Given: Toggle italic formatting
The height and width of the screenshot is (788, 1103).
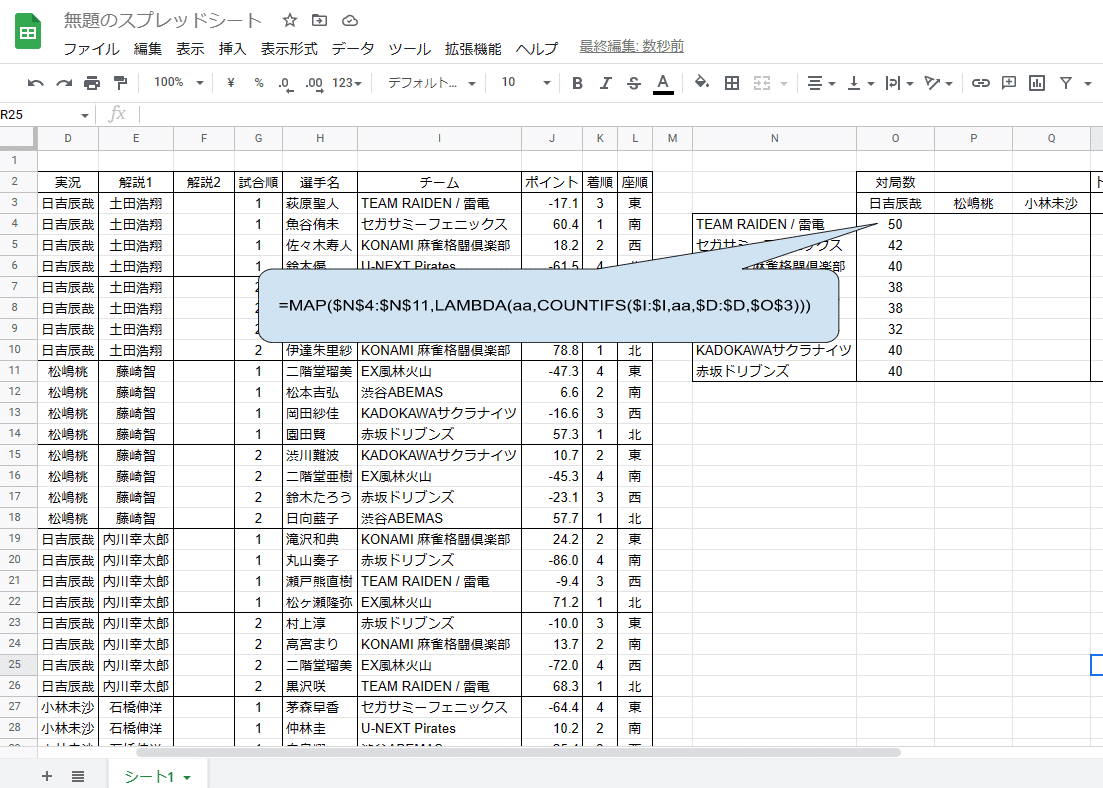Looking at the screenshot, I should [x=606, y=83].
